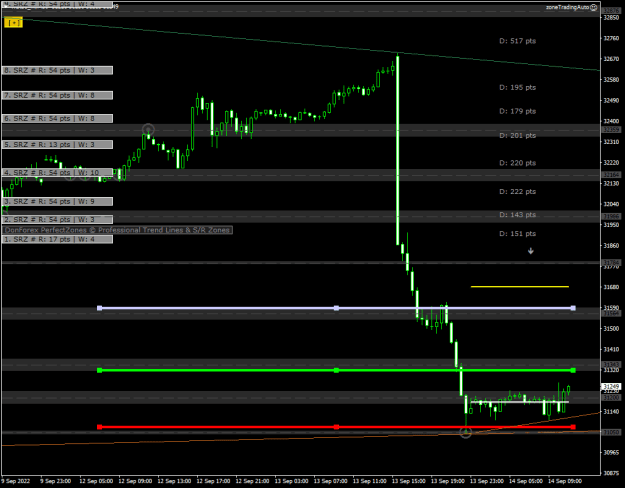Select the '6. SRZ # R: 54 pts | W: 8' label
Image resolution: width=625 pixels, height=488 pixels.
point(57,118)
